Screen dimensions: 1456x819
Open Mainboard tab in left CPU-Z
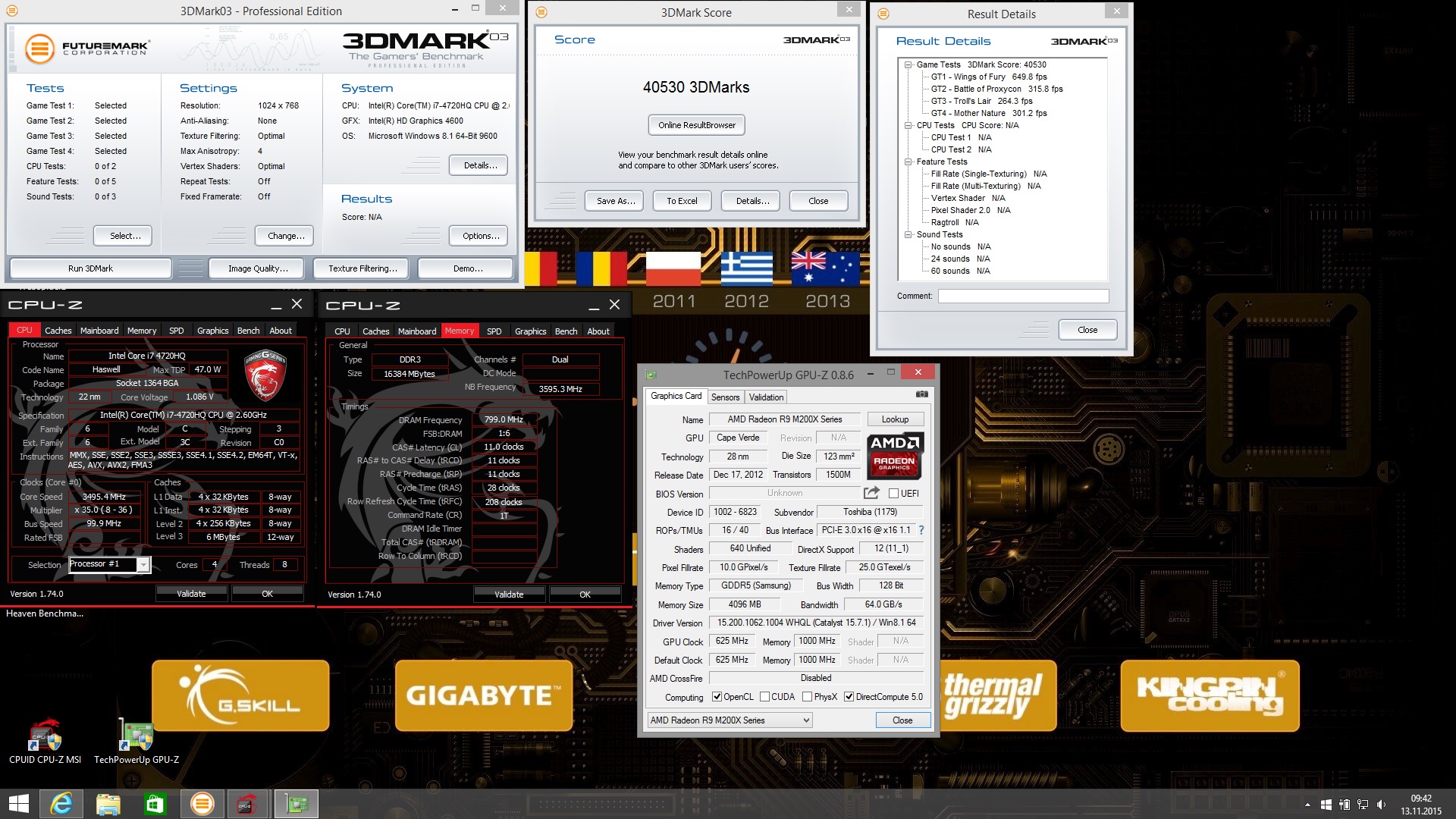pos(99,331)
